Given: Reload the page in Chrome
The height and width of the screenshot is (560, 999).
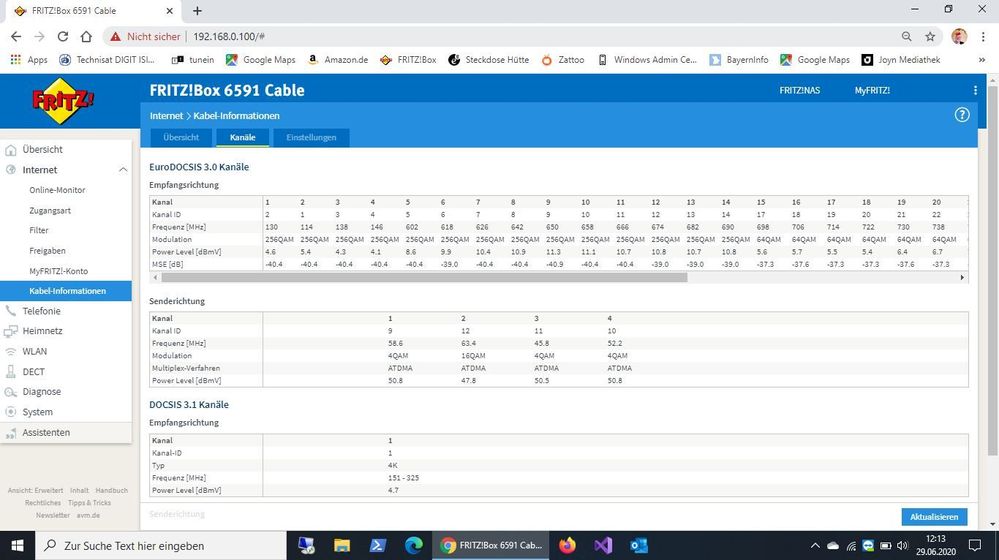Looking at the screenshot, I should click(x=62, y=36).
